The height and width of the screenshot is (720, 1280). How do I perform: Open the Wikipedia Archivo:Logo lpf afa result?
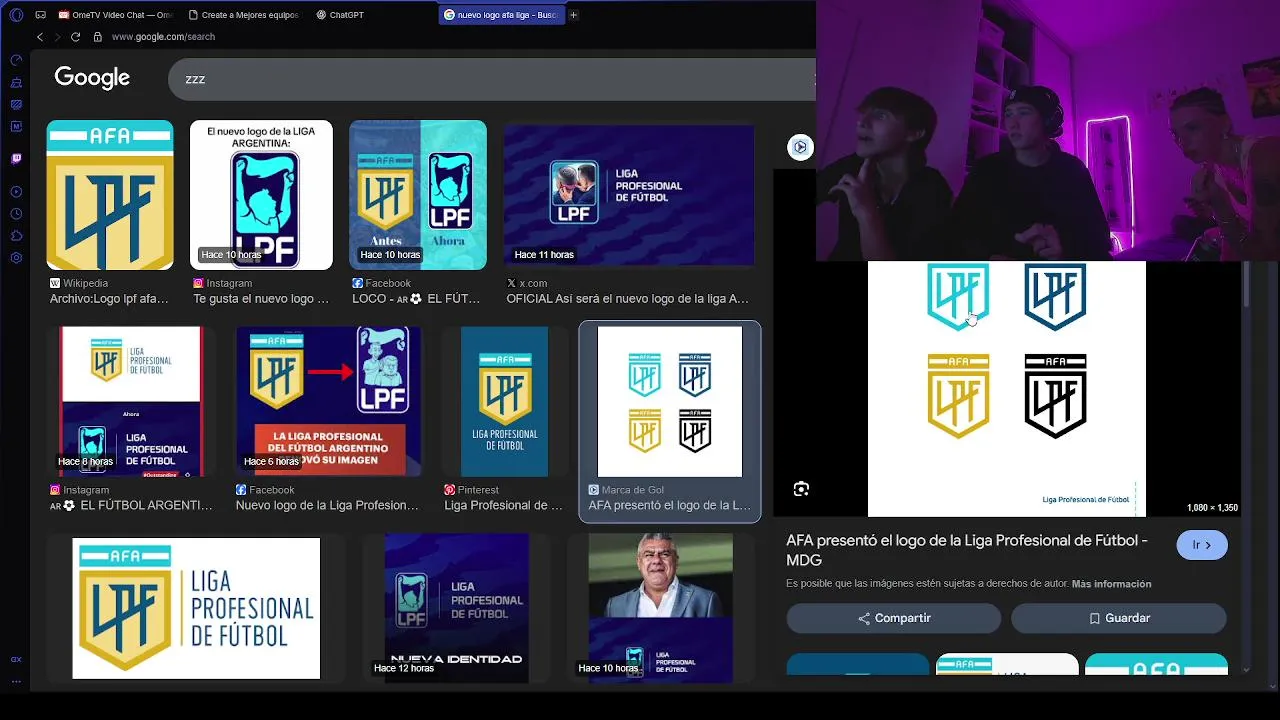pos(110,298)
